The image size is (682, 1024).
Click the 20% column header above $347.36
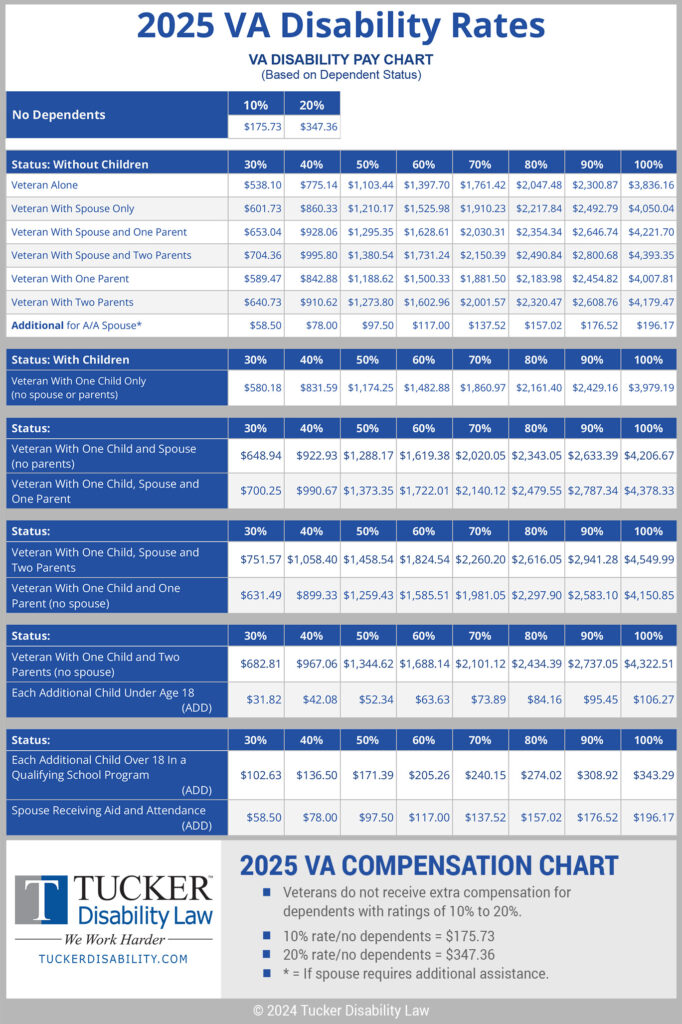click(x=312, y=104)
